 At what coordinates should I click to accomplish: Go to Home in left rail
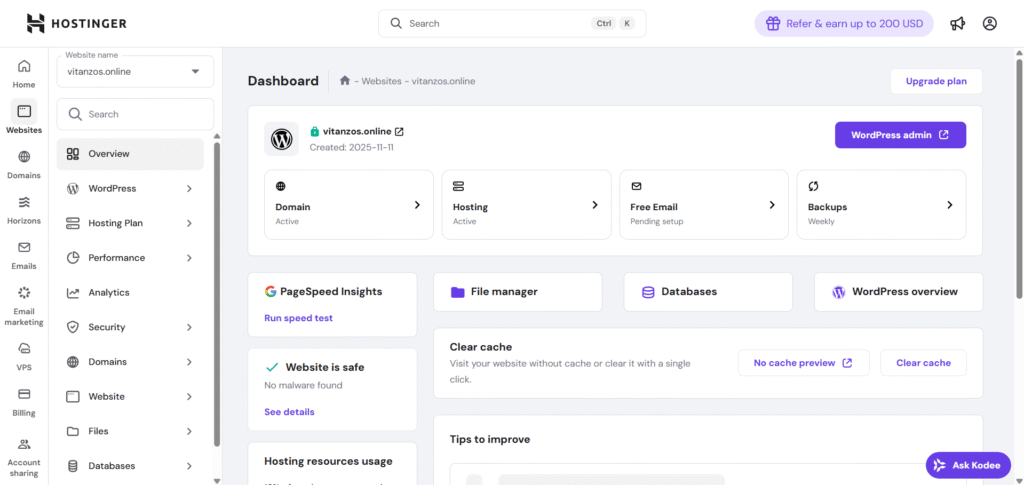click(x=24, y=74)
